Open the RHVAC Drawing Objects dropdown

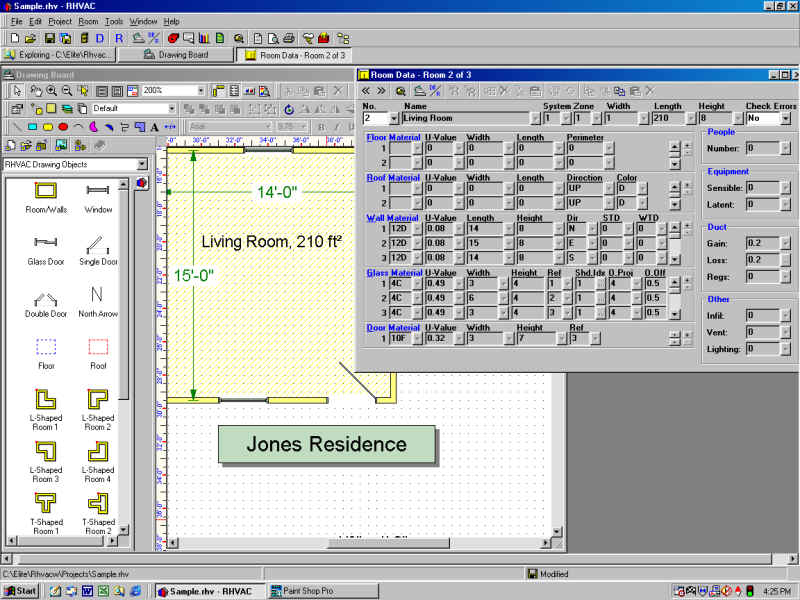pyautogui.click(x=142, y=164)
